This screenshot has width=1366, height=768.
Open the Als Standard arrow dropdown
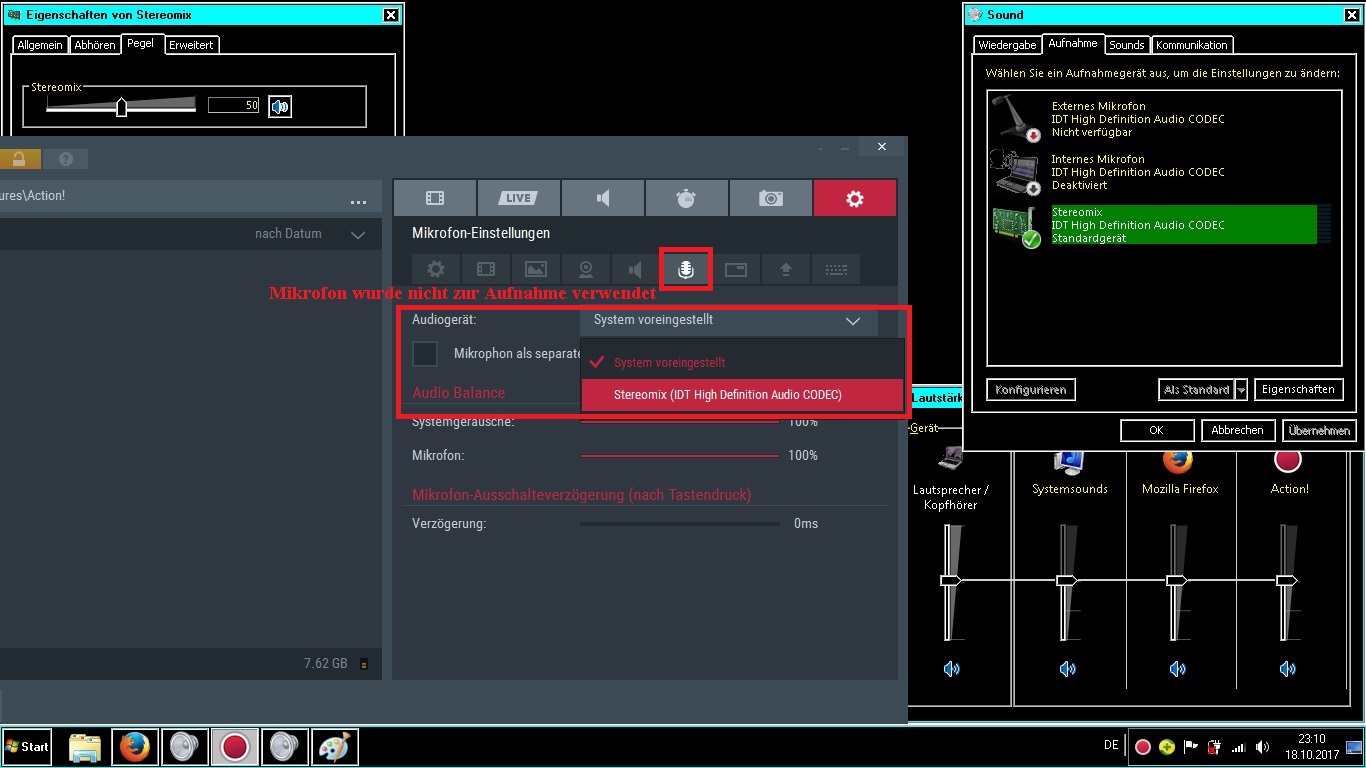coord(1241,390)
